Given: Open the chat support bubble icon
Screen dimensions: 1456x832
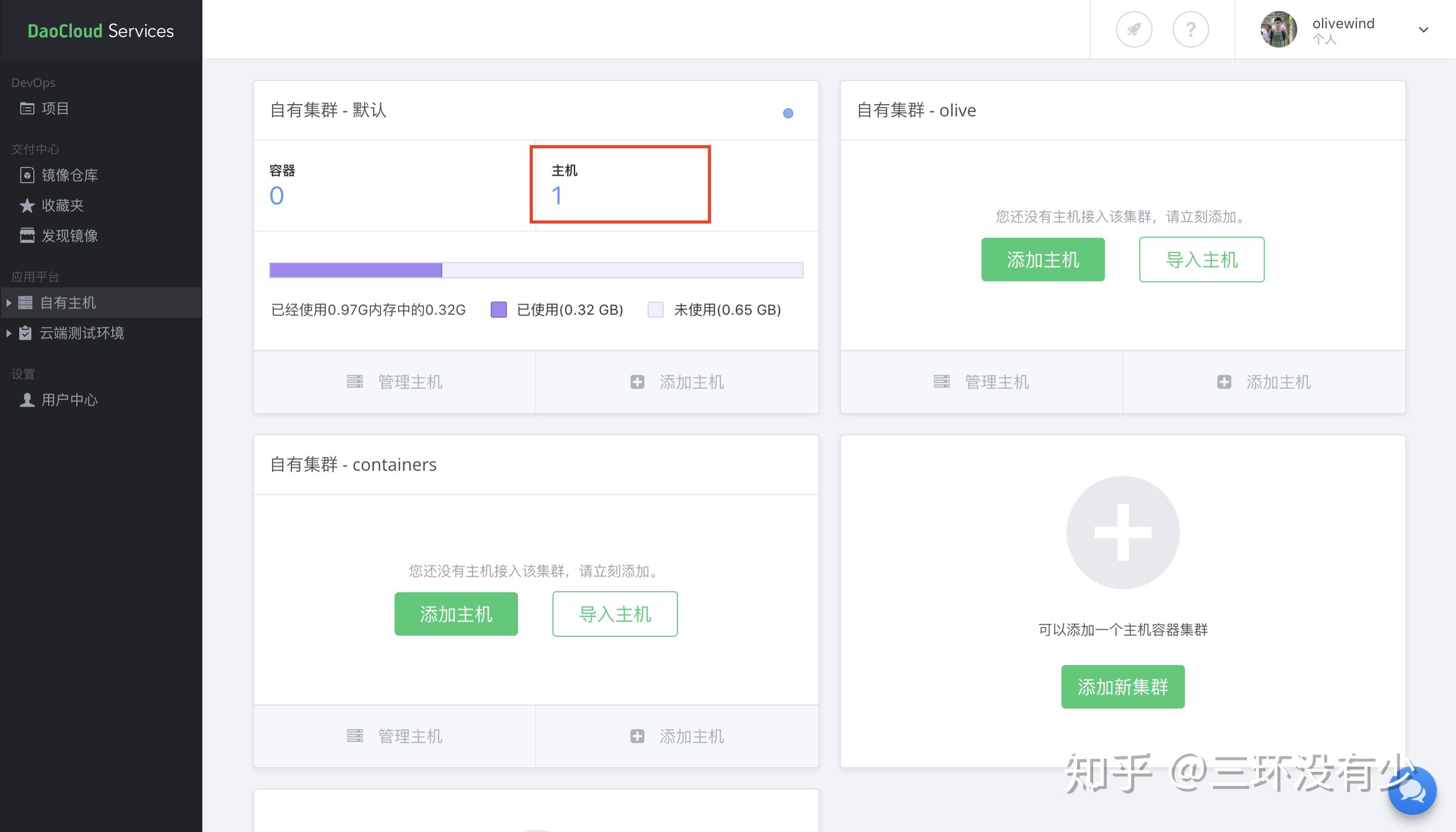Looking at the screenshot, I should click(x=1411, y=792).
